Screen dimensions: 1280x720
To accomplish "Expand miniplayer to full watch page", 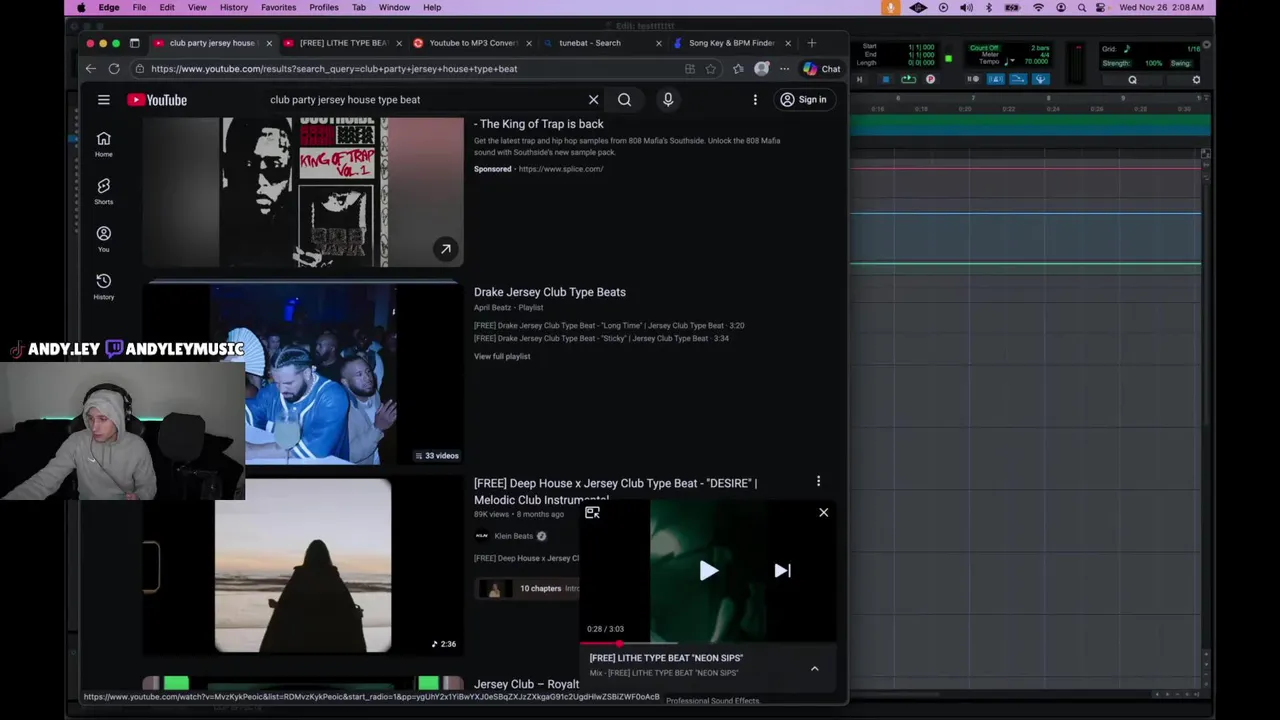I will click(592, 512).
